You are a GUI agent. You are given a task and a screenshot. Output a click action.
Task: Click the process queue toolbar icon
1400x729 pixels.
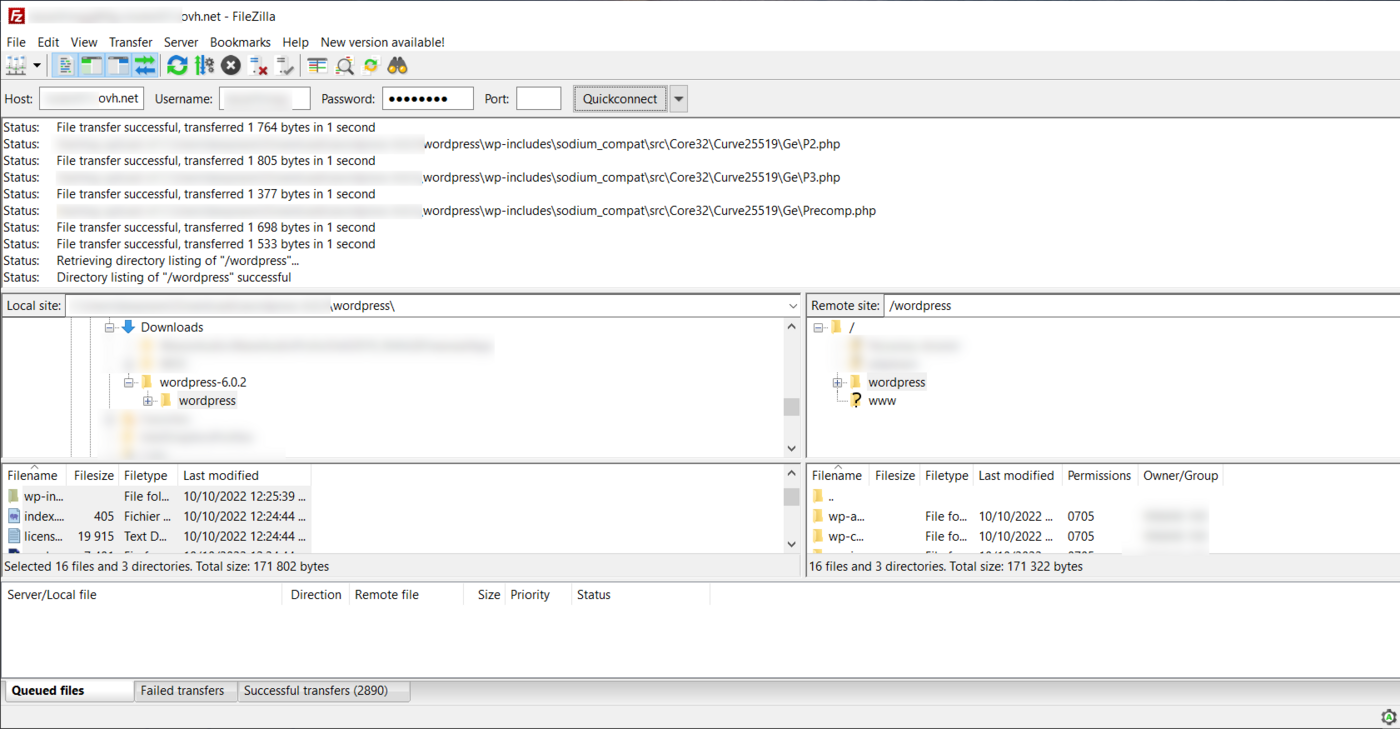coord(204,66)
